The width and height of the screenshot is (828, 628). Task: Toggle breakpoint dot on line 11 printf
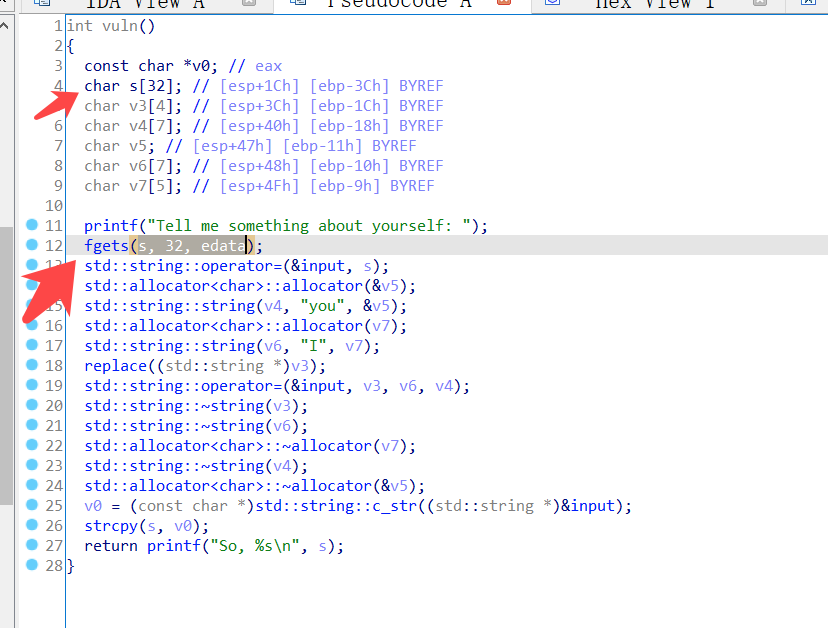tap(32, 225)
